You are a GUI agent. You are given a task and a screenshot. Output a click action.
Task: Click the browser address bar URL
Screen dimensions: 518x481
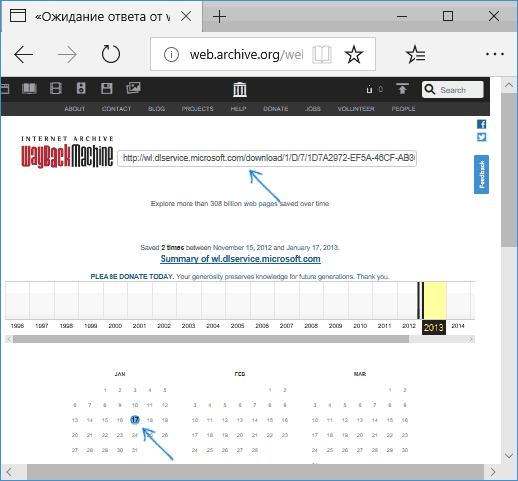click(246, 54)
